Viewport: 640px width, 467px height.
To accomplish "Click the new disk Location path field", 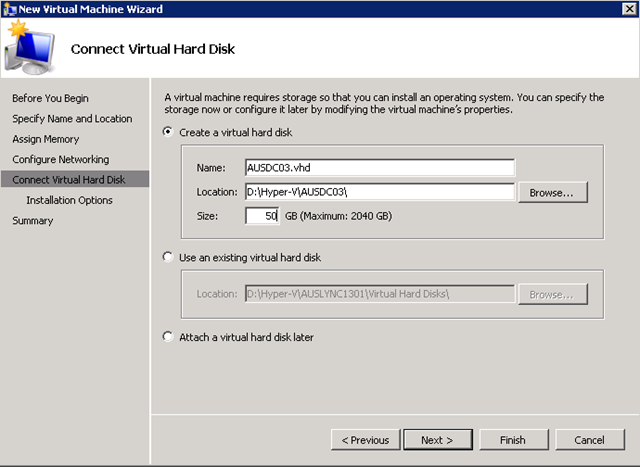I will click(x=380, y=192).
